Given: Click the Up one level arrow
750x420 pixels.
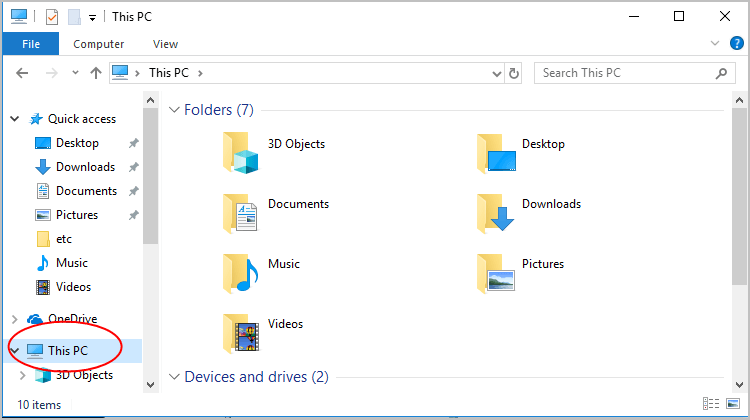Looking at the screenshot, I should (x=96, y=73).
